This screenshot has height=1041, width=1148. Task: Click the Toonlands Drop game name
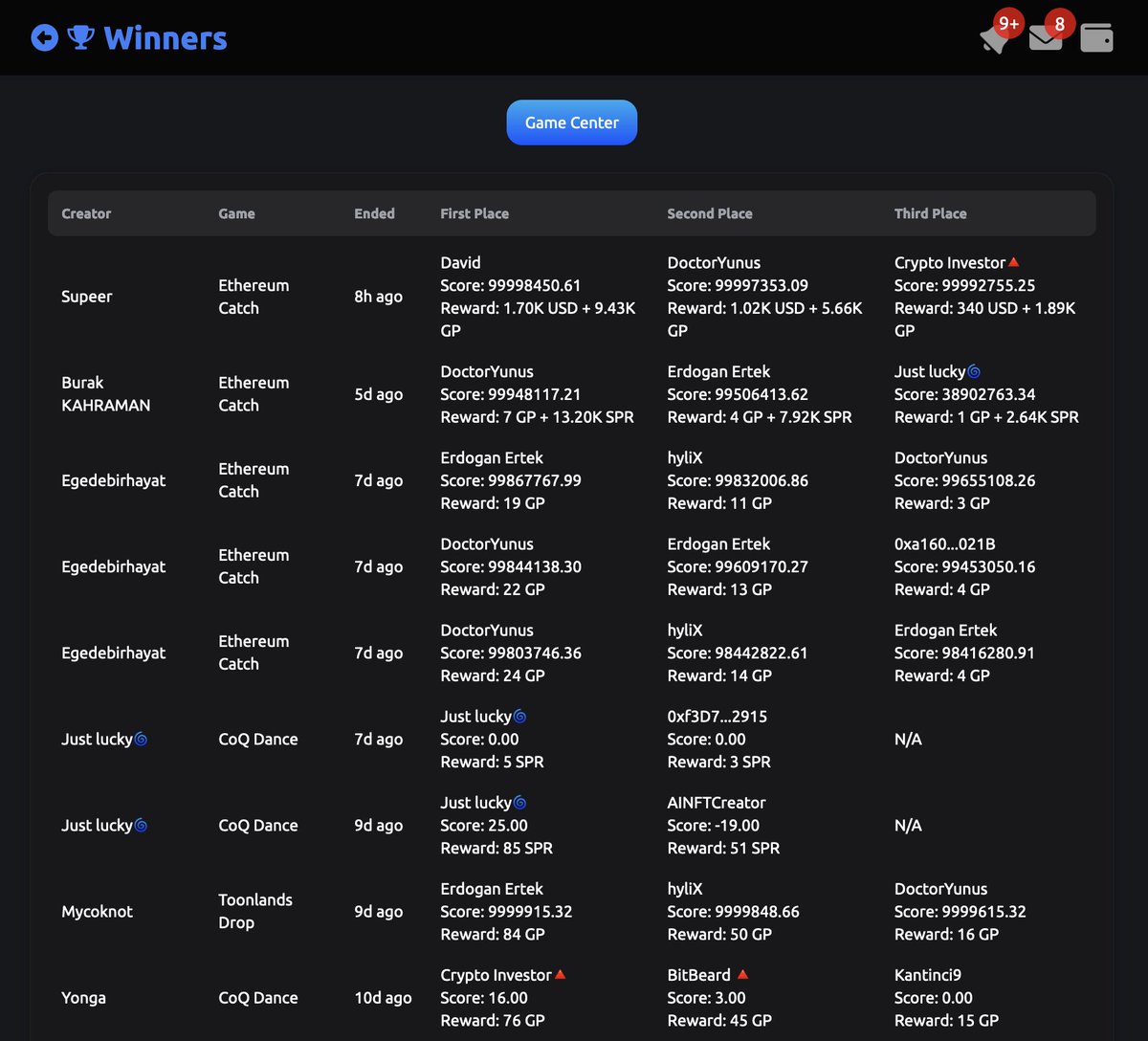(255, 911)
